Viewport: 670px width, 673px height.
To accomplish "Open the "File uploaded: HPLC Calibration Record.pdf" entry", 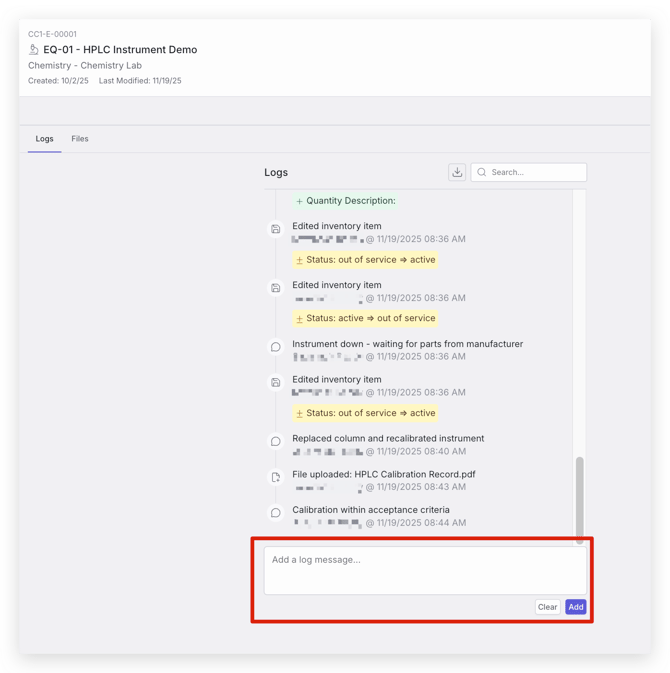I will point(383,474).
